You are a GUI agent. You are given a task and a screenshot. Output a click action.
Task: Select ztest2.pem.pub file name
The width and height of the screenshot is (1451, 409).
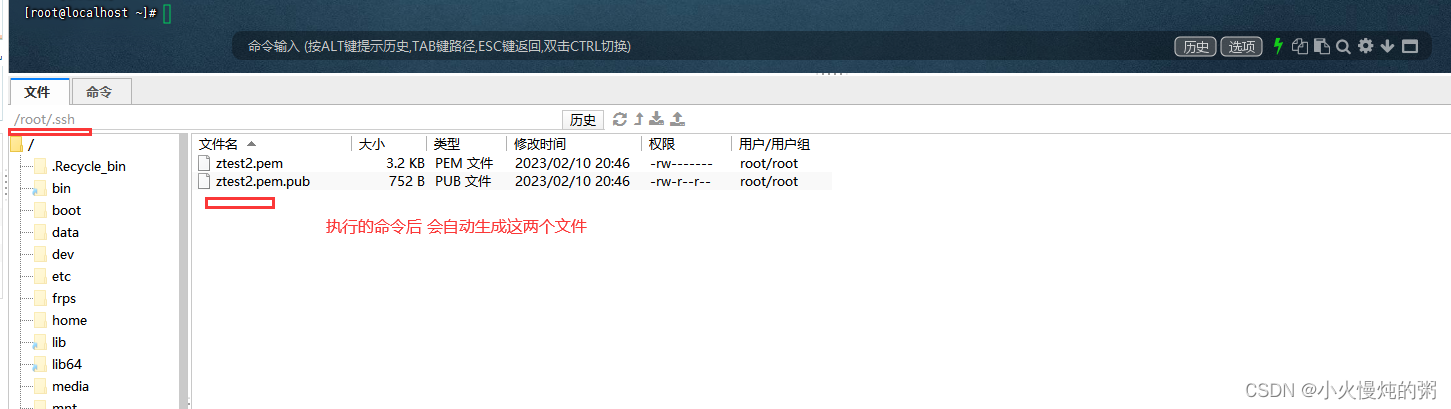click(x=262, y=181)
